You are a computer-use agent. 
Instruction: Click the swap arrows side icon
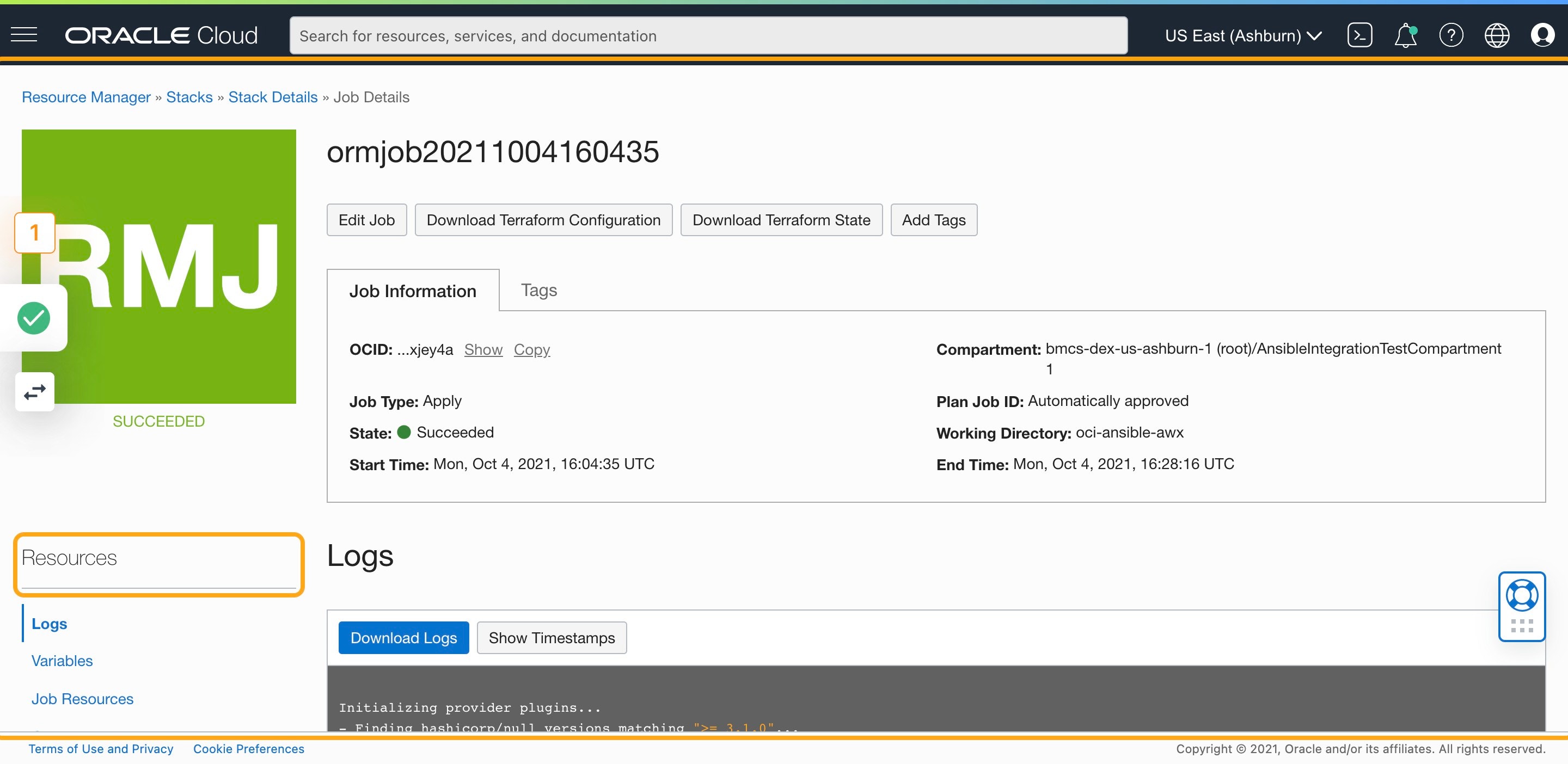coord(35,392)
